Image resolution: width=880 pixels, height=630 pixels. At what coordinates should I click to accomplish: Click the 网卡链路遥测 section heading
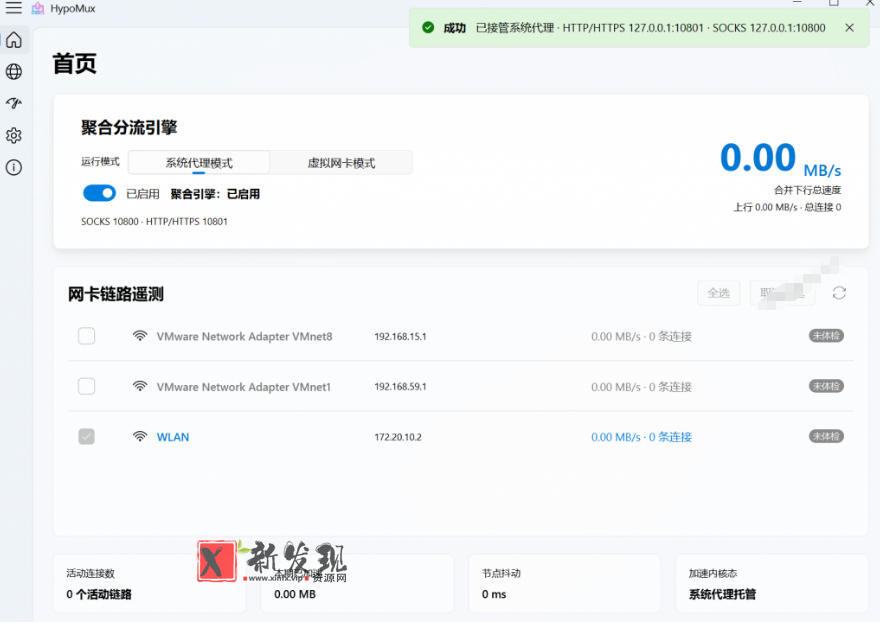[116, 294]
